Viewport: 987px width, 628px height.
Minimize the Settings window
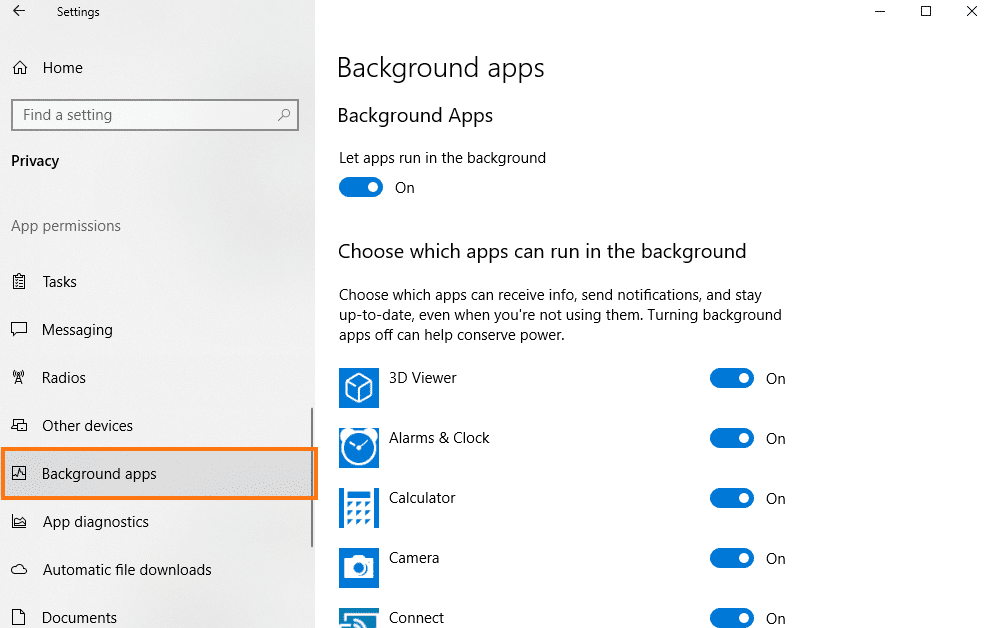(x=879, y=11)
